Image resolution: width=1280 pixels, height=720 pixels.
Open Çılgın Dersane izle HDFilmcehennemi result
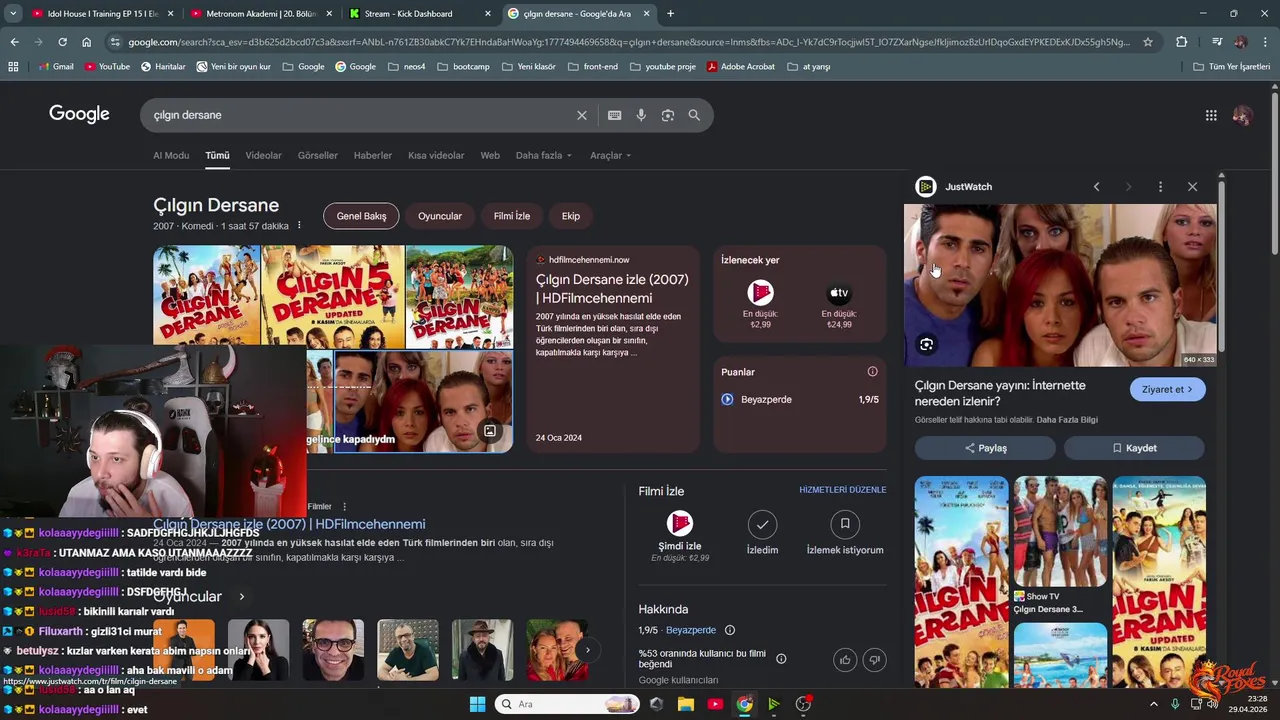pyautogui.click(x=289, y=524)
